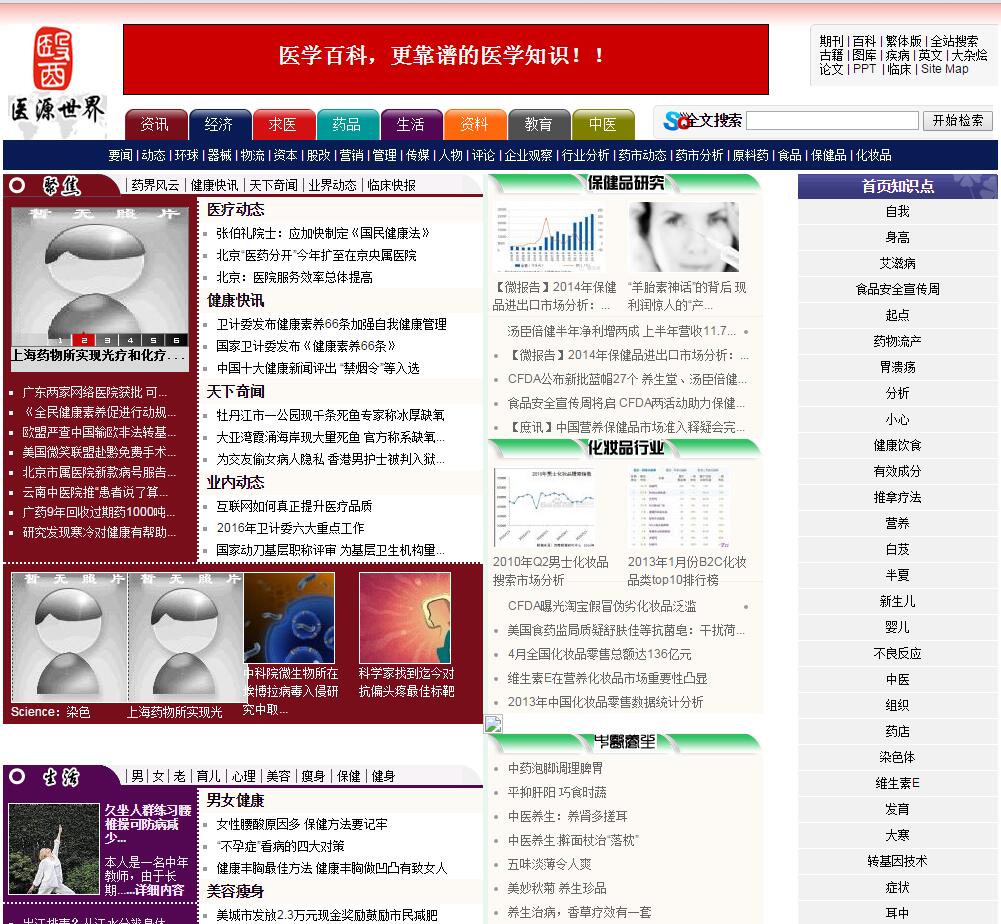Open 育儿 in the 生活 section menu
The height and width of the screenshot is (924, 1001).
208,776
